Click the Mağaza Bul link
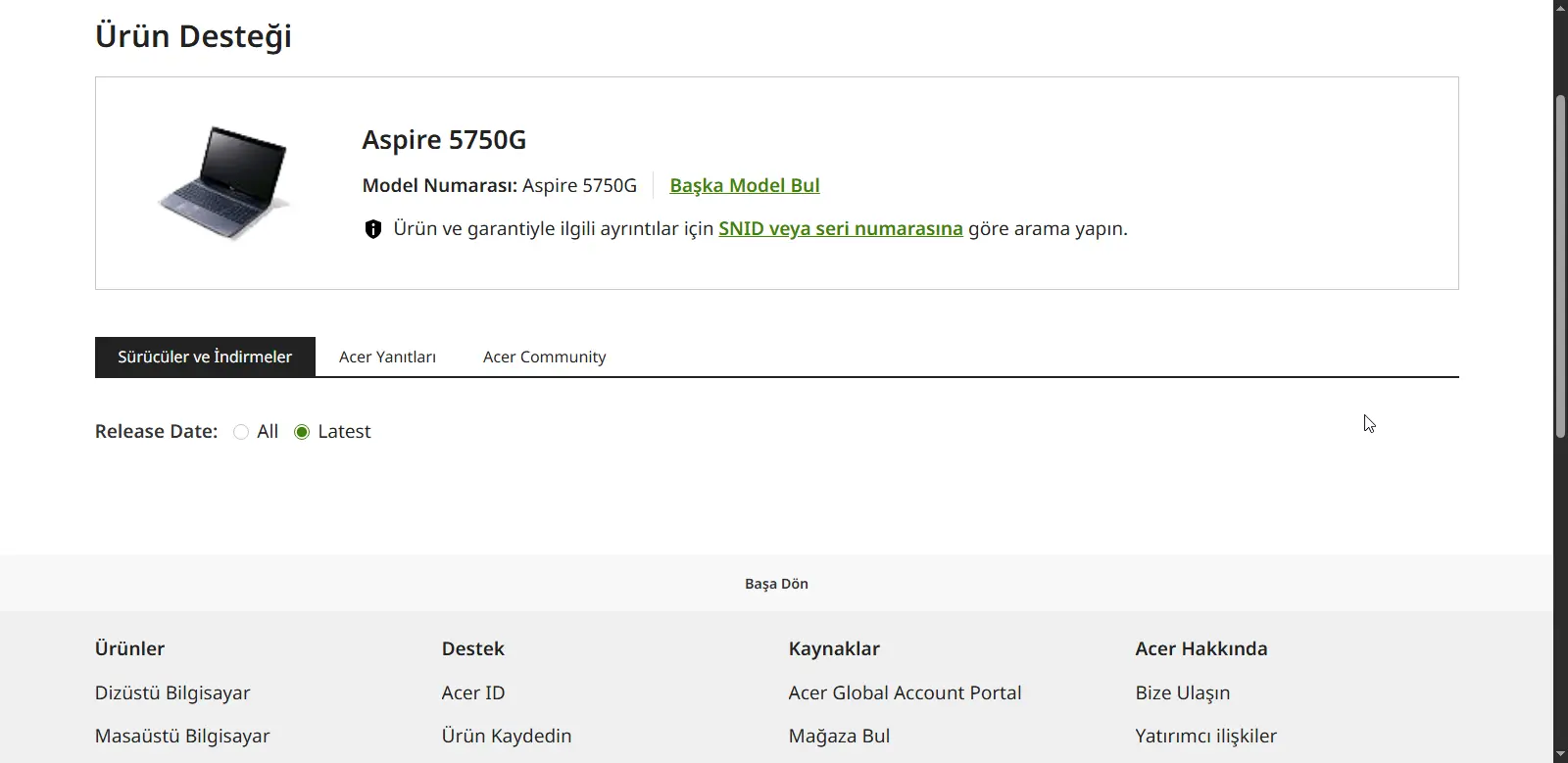The image size is (1568, 763). [839, 736]
